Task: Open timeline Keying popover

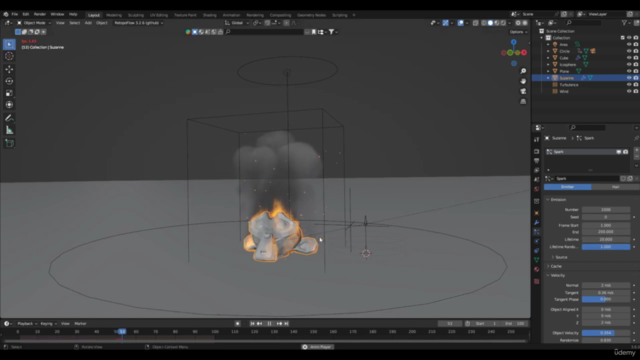Action: pyautogui.click(x=48, y=324)
